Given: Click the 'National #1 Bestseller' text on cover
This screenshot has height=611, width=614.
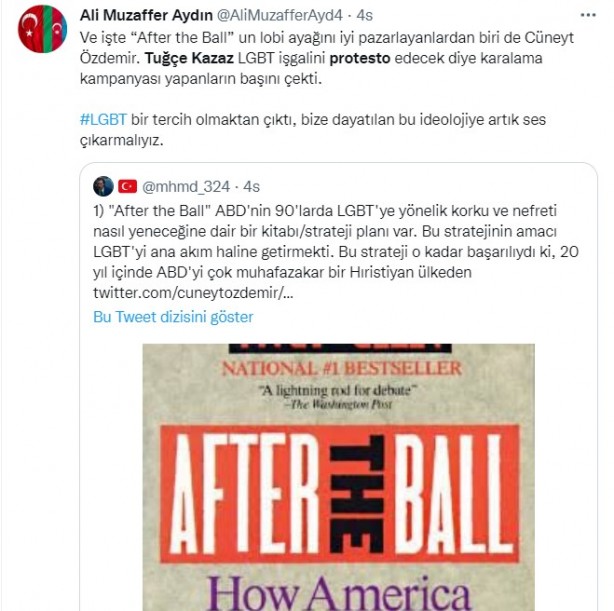Looking at the screenshot, I should pos(342,369).
